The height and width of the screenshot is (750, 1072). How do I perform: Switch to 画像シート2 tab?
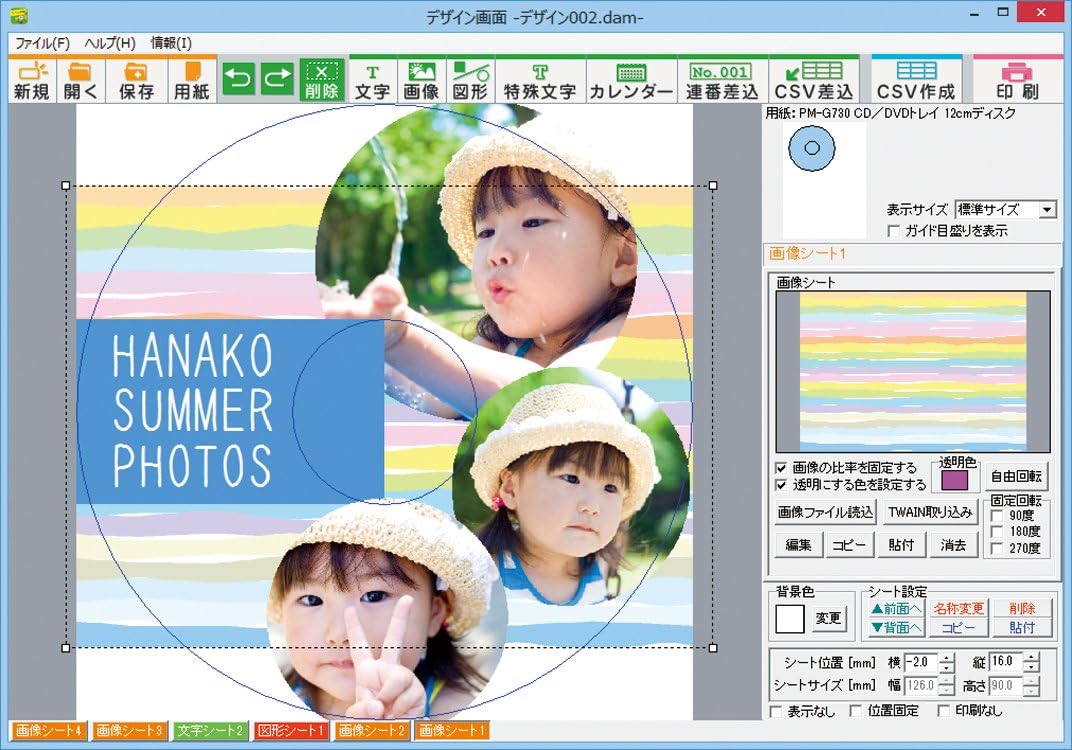coord(371,730)
